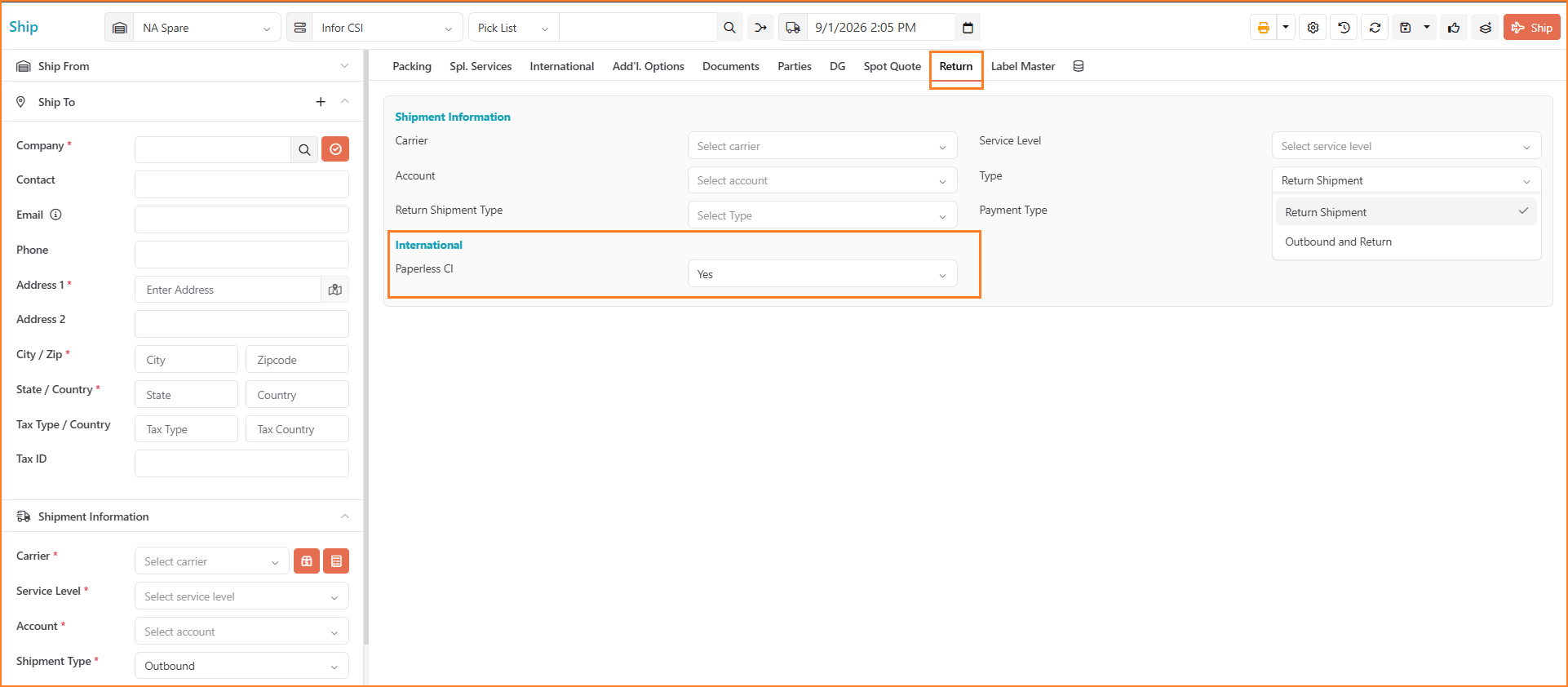The width and height of the screenshot is (1568, 687).
Task: Click the layers-plus icon in toolbar
Action: [1486, 28]
